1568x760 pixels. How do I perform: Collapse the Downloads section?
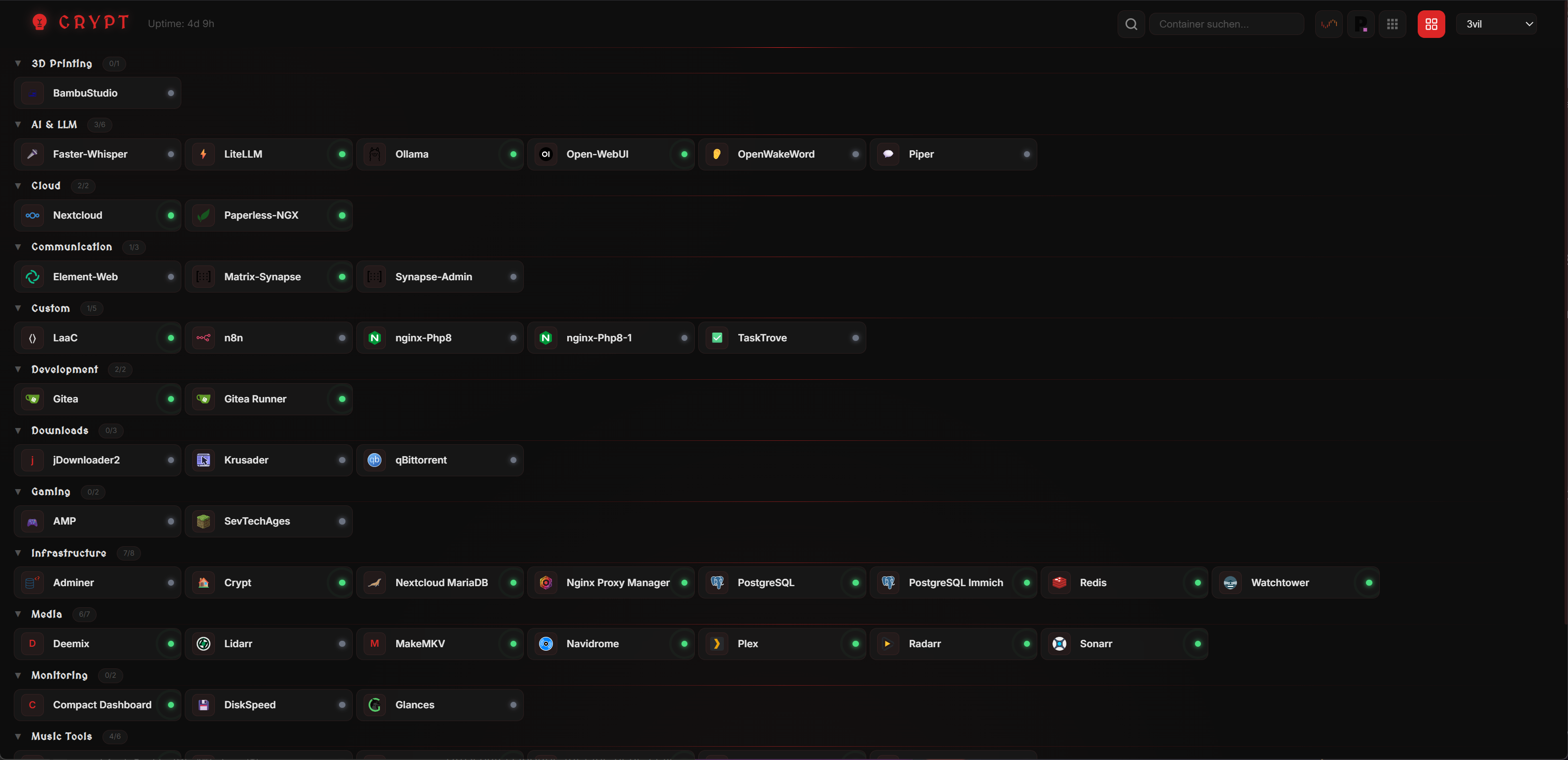[x=18, y=431]
